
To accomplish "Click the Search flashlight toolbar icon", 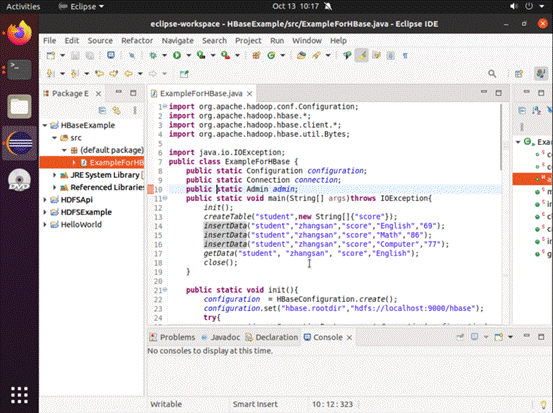I will pos(316,55).
